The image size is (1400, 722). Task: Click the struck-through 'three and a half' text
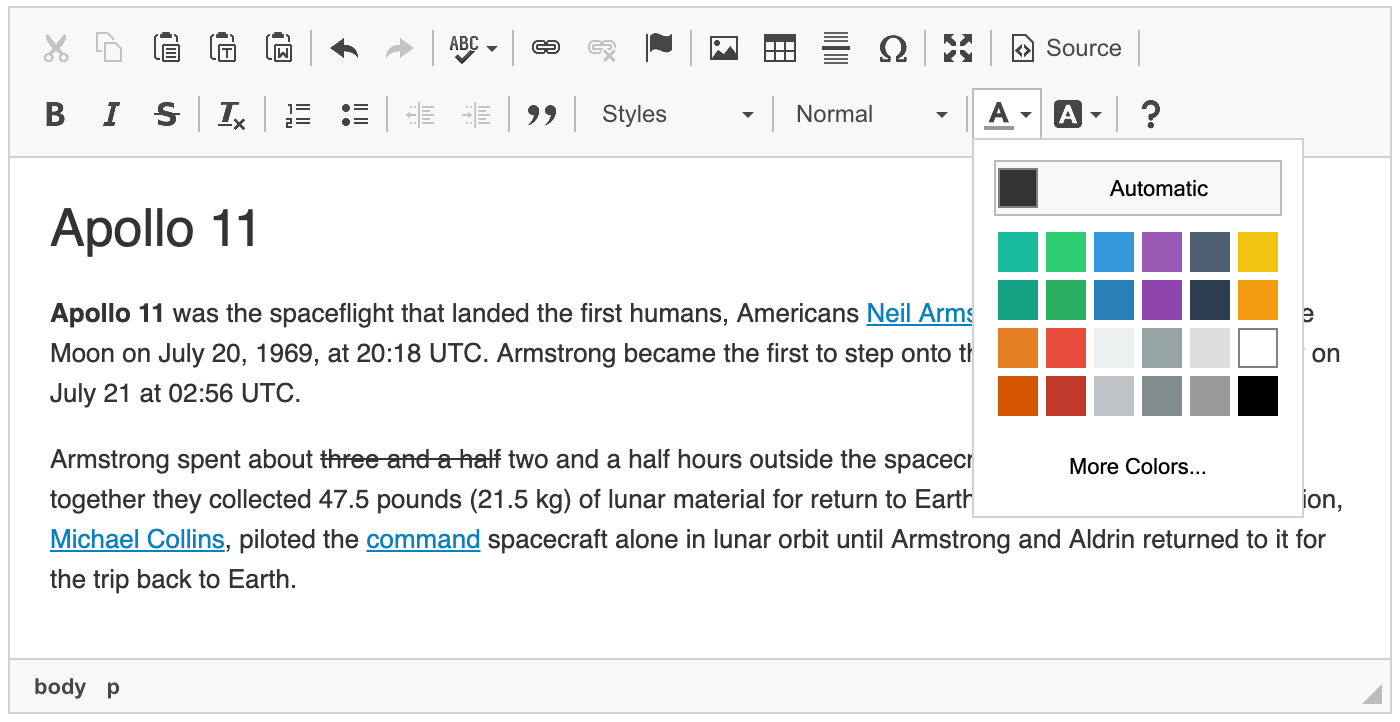click(410, 460)
